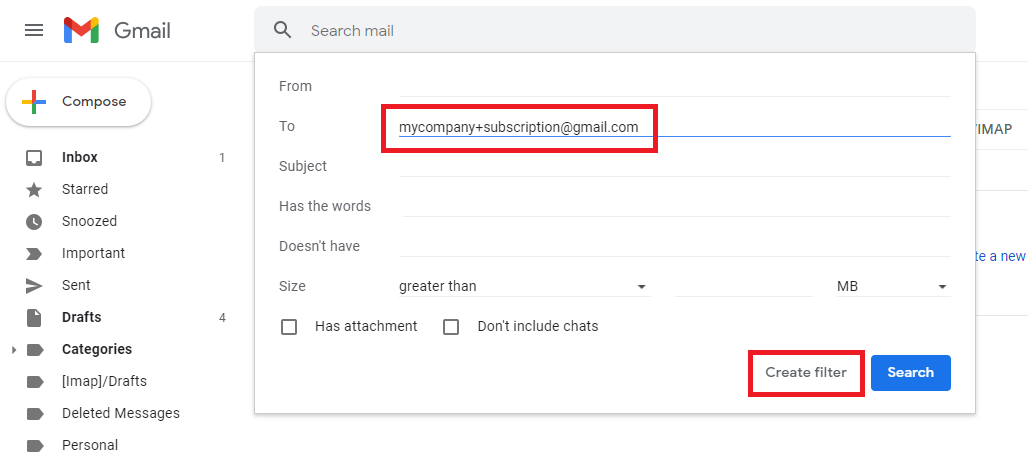1028x462 pixels.
Task: Click the Sent arrow icon
Action: pos(34,285)
